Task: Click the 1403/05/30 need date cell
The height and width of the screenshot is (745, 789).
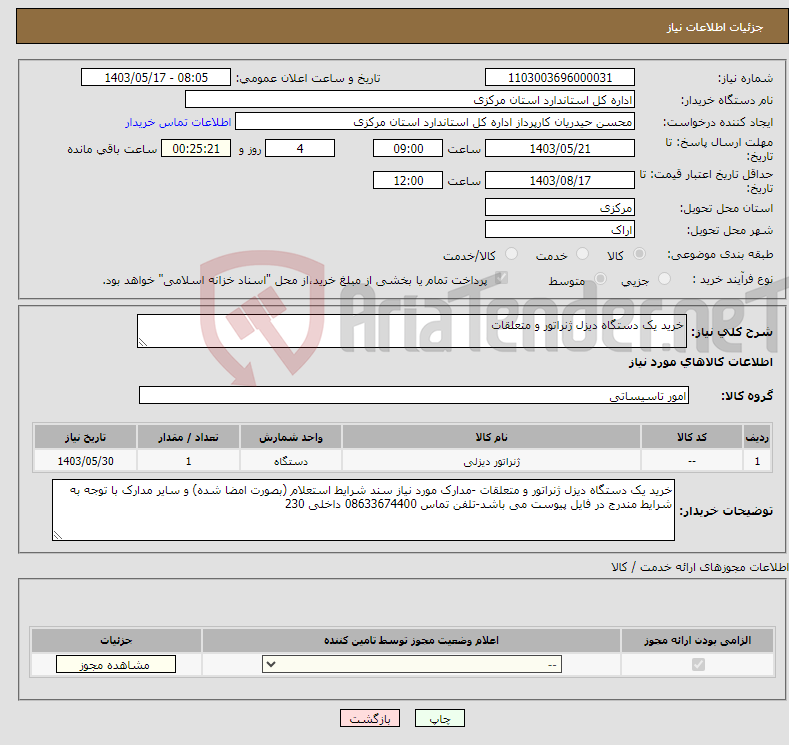Action: coord(85,461)
